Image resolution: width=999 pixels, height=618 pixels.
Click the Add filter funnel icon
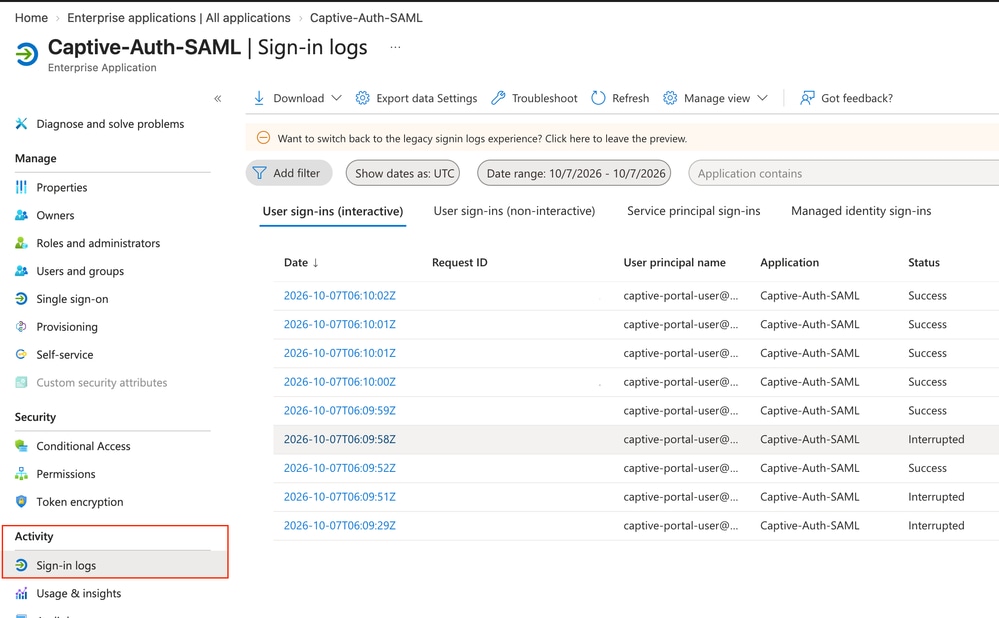[259, 173]
